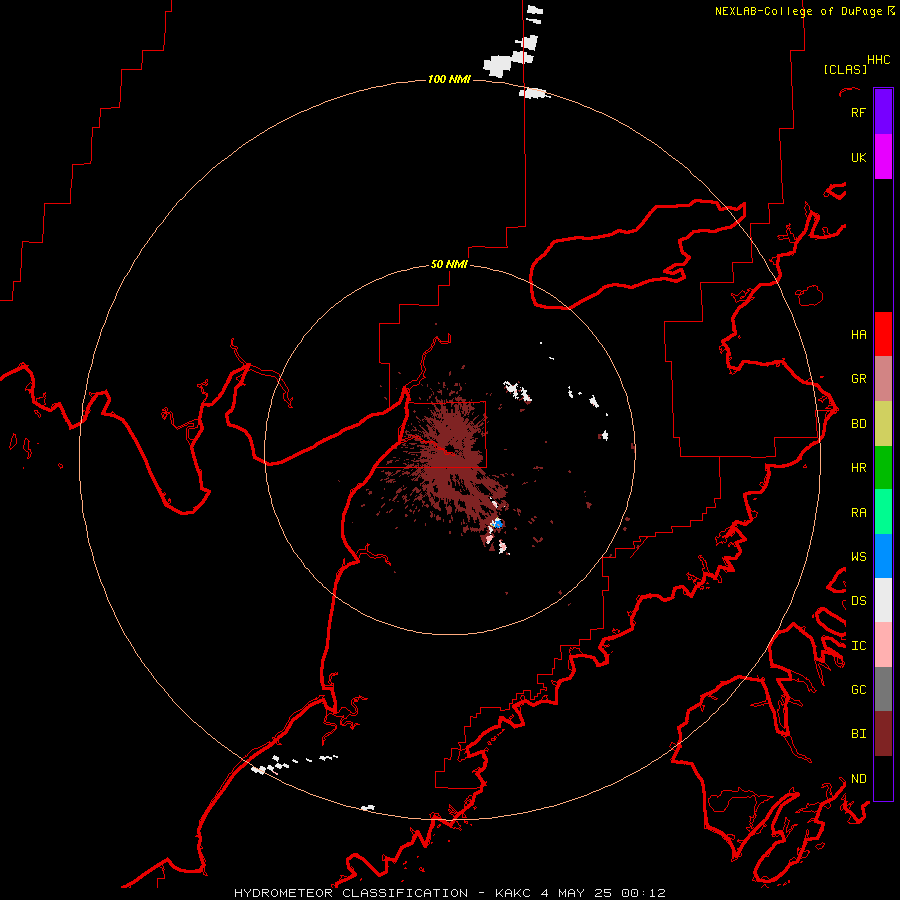This screenshot has width=900, height=900.
Task: Select the WS blue legend swatch
Action: [883, 556]
